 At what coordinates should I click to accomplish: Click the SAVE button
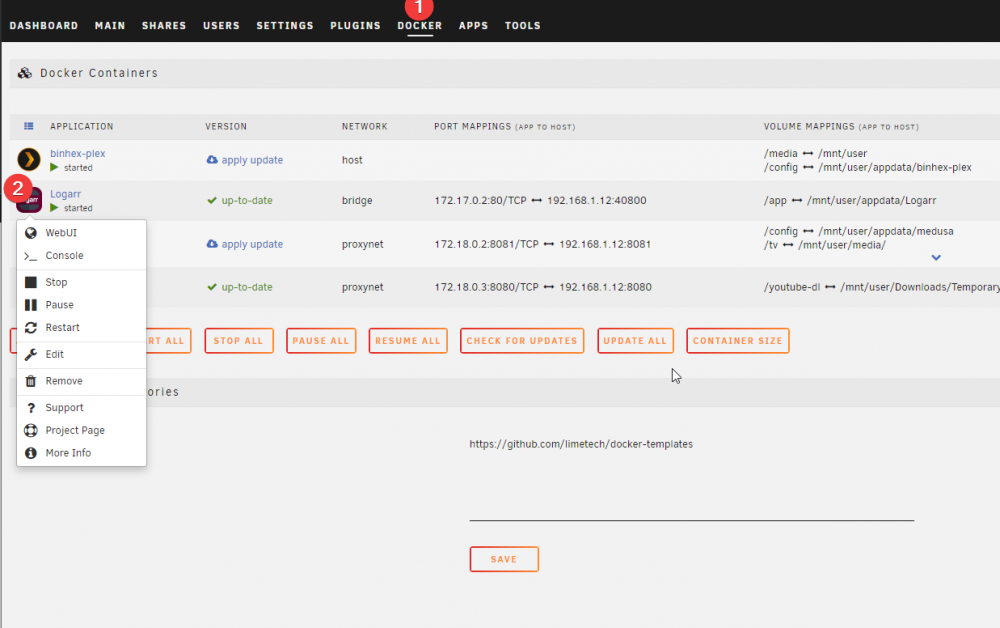tap(504, 559)
